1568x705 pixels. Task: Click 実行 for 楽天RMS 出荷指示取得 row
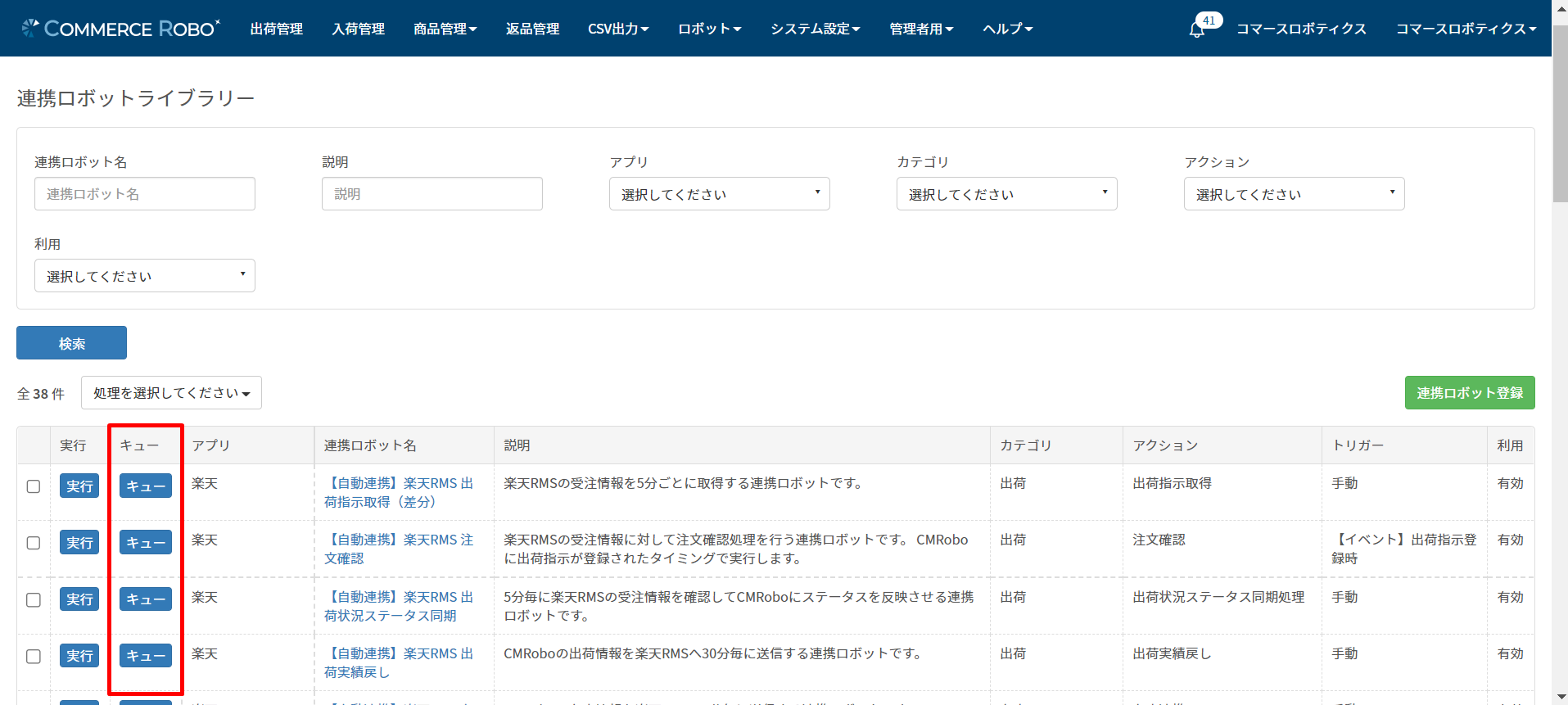point(79,486)
